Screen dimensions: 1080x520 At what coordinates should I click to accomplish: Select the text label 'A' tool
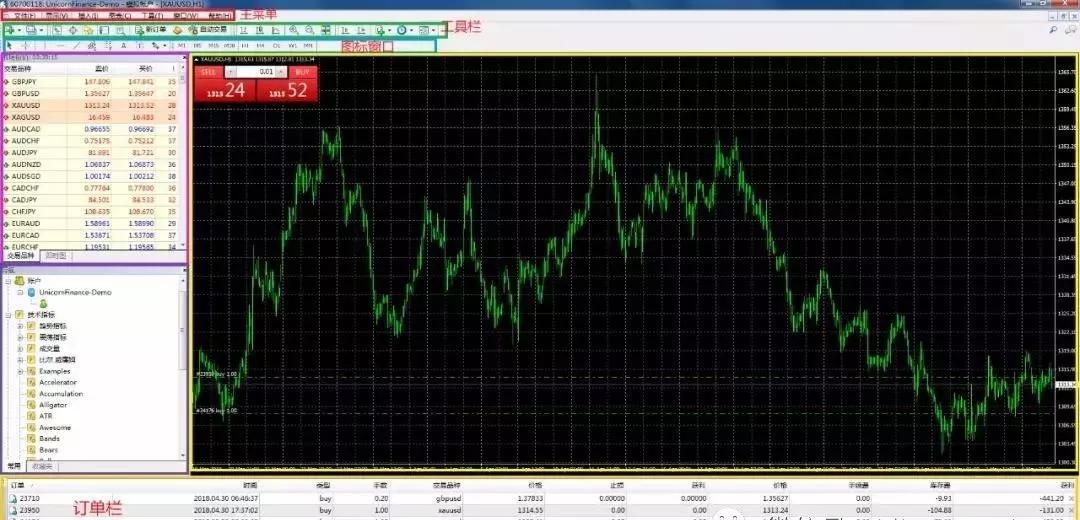(x=123, y=46)
